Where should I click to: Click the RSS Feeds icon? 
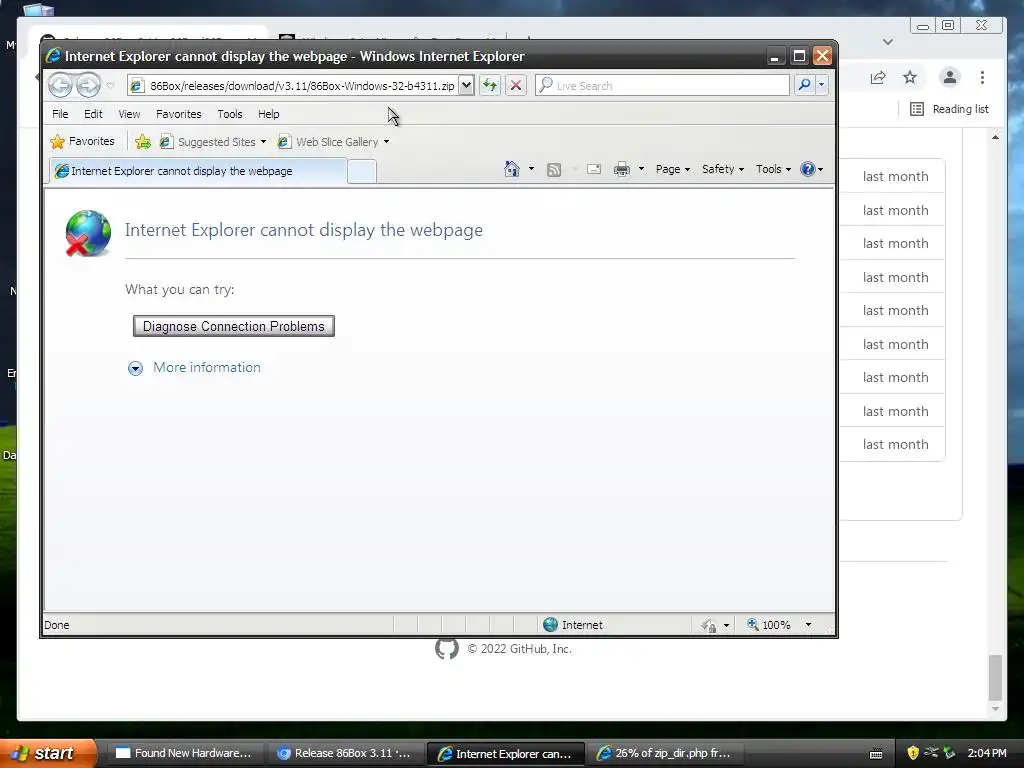554,170
